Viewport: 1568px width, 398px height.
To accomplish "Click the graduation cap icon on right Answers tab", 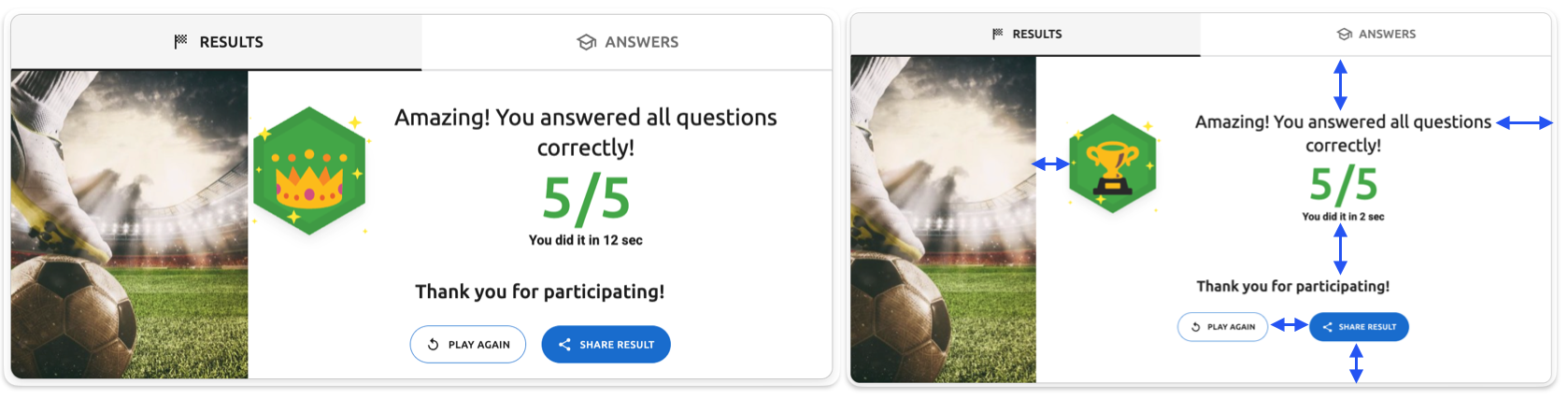I will (x=1345, y=34).
